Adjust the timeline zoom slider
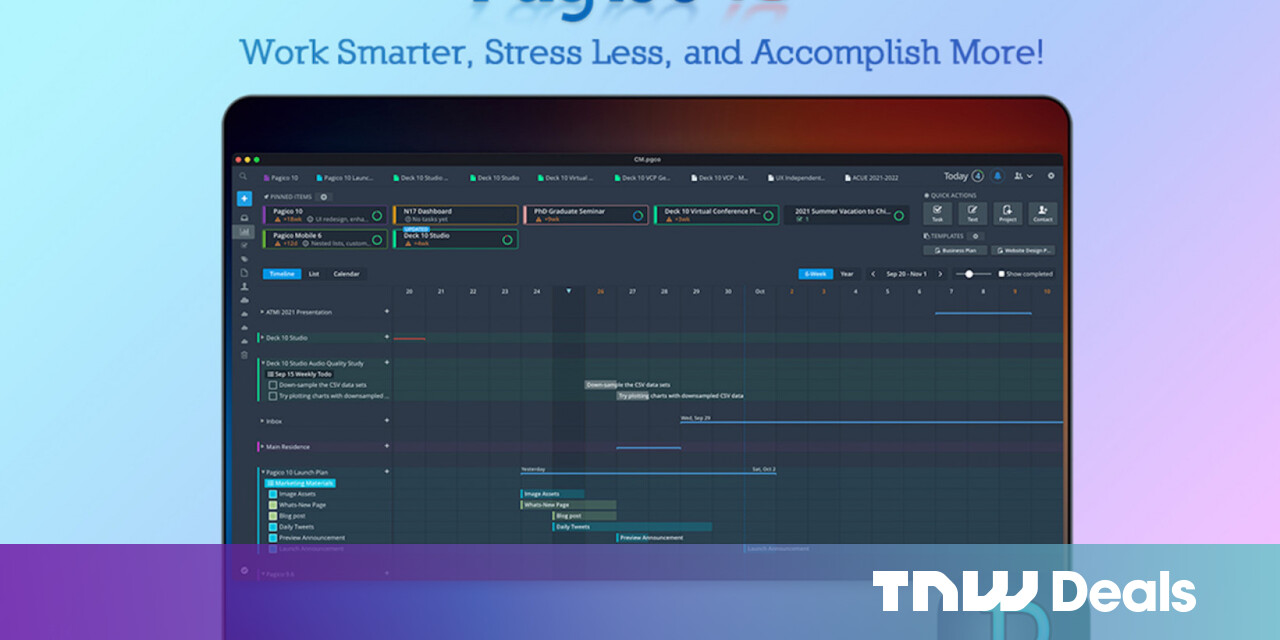Screen dimensions: 1280x640 tap(969, 274)
